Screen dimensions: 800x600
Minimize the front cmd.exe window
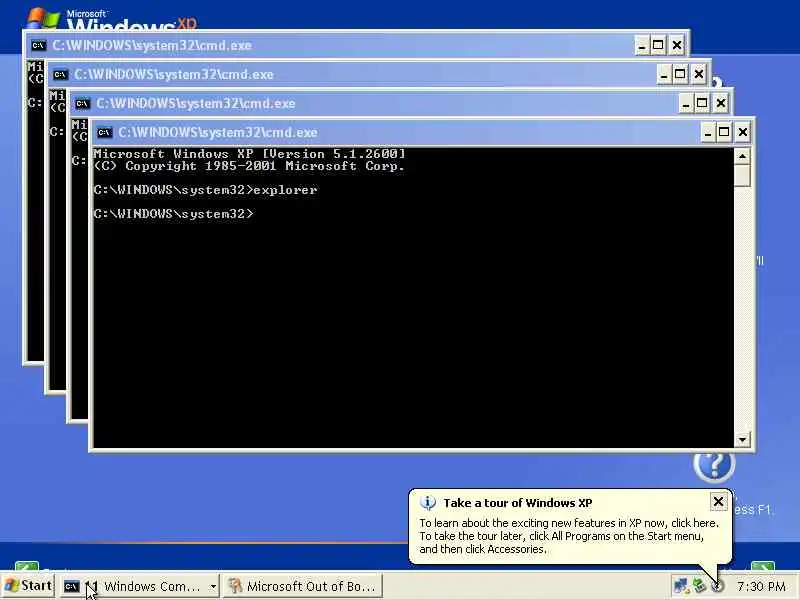coord(707,133)
